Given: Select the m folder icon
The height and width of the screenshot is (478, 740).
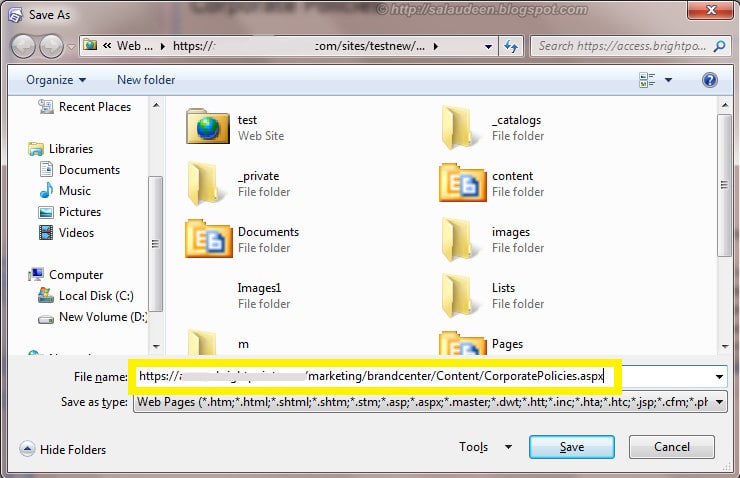Looking at the screenshot, I should pos(202,342).
